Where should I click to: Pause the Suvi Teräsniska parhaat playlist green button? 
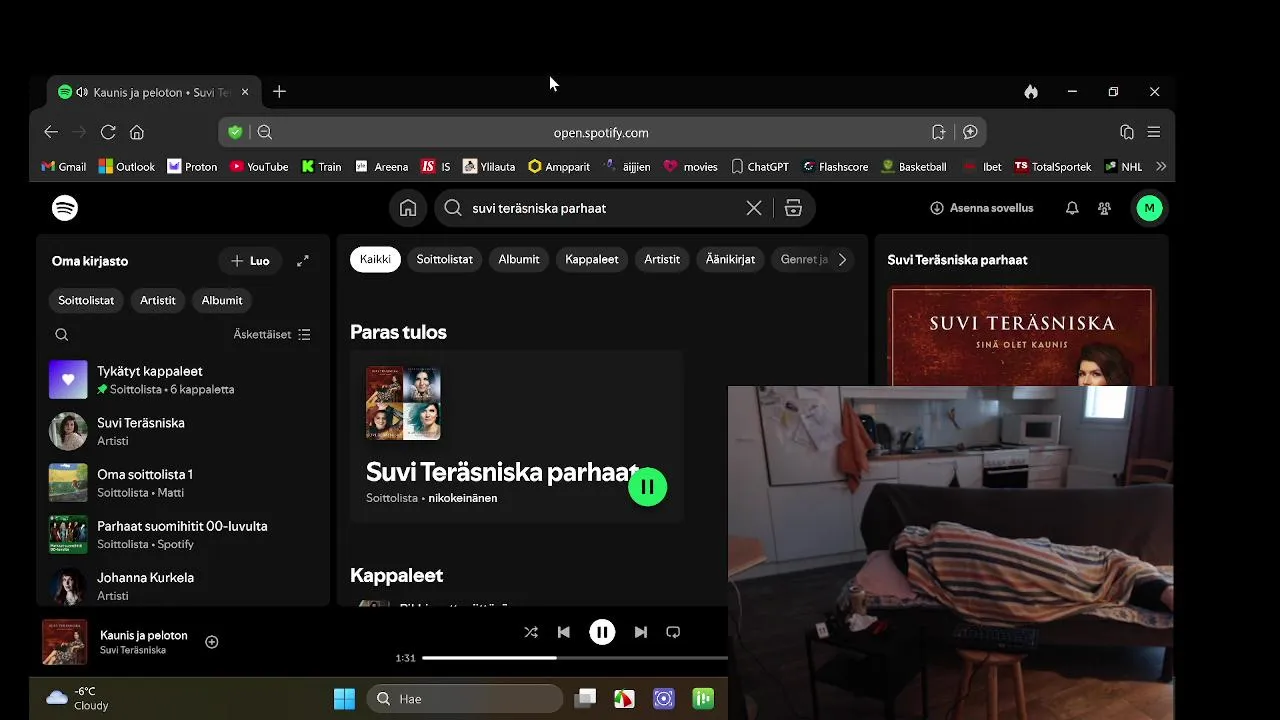pos(647,487)
